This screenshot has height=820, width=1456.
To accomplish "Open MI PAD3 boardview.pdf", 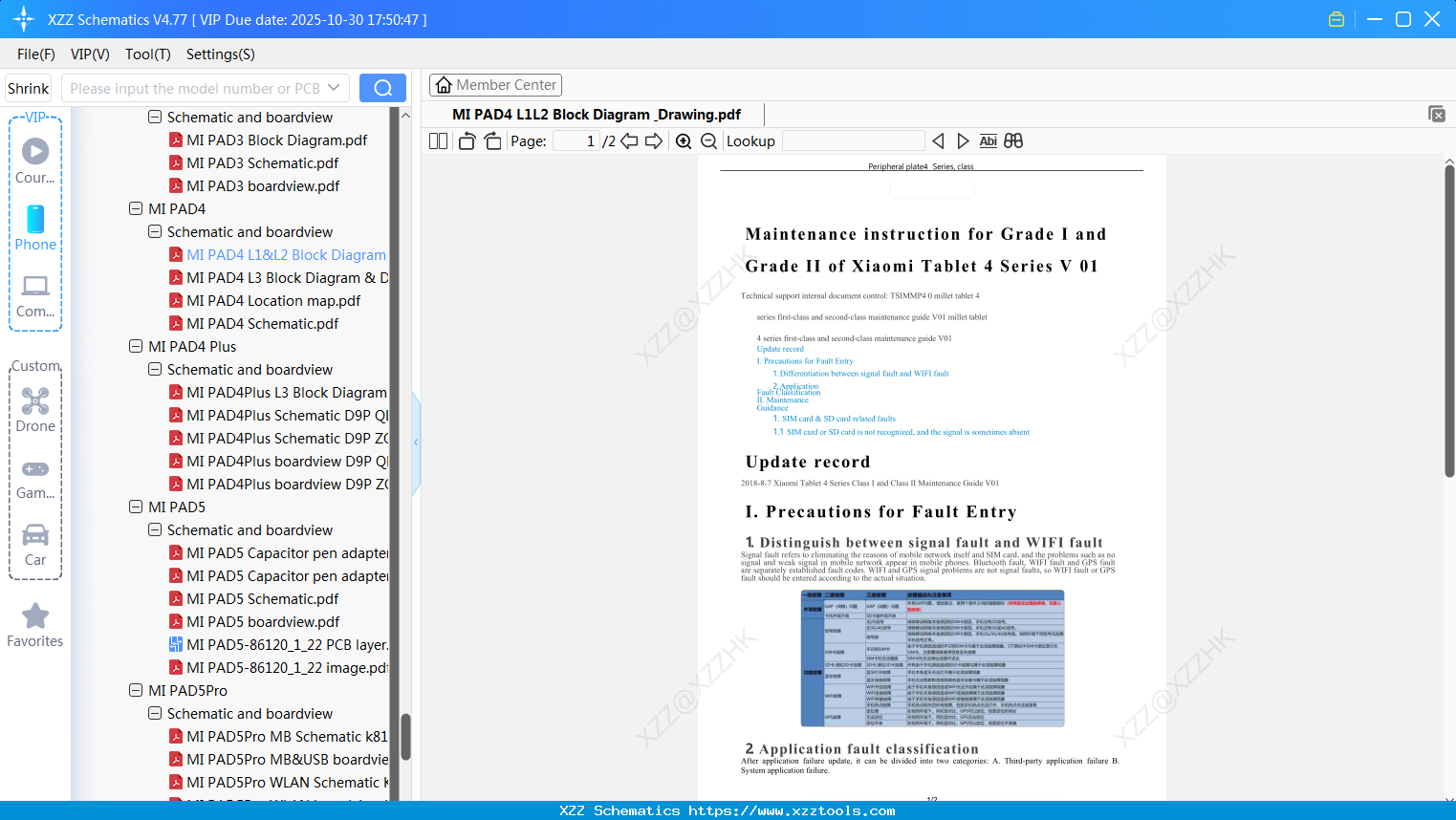I will coord(263,186).
